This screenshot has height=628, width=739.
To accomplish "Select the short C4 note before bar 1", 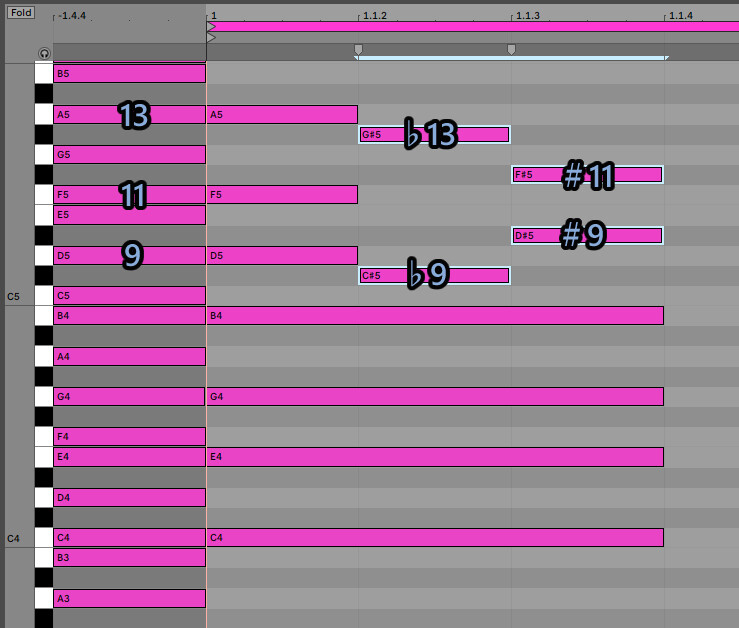I will [130, 537].
